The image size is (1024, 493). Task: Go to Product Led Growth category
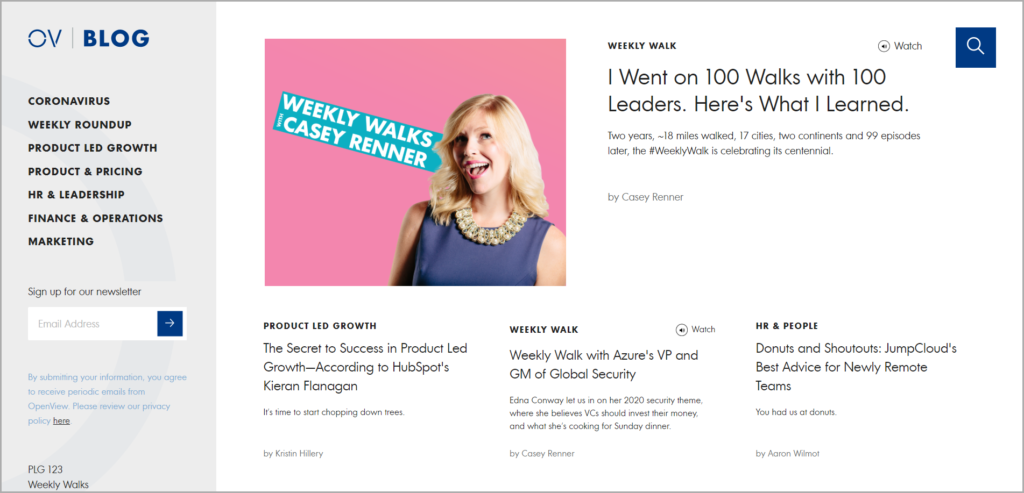pos(93,148)
